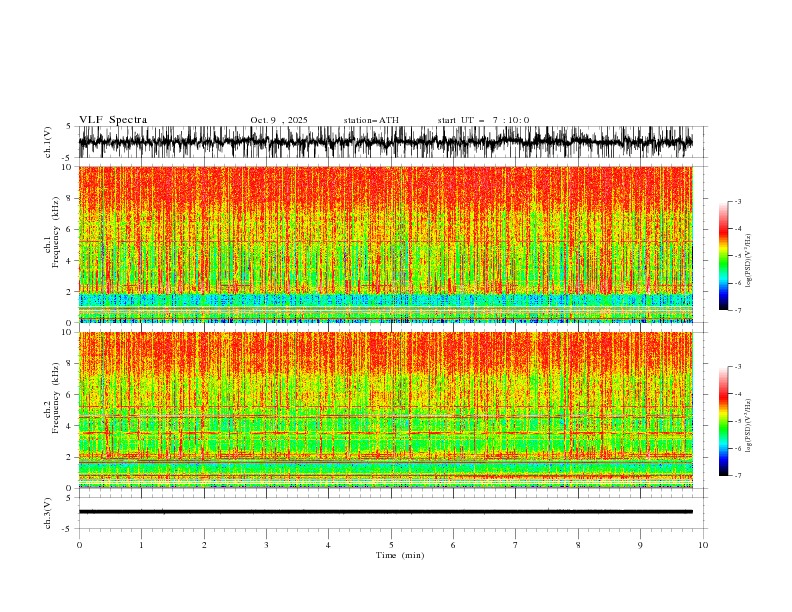The height and width of the screenshot is (612, 792).
Task: Click the 'VLF Spectra' title text
Action: tap(113, 120)
